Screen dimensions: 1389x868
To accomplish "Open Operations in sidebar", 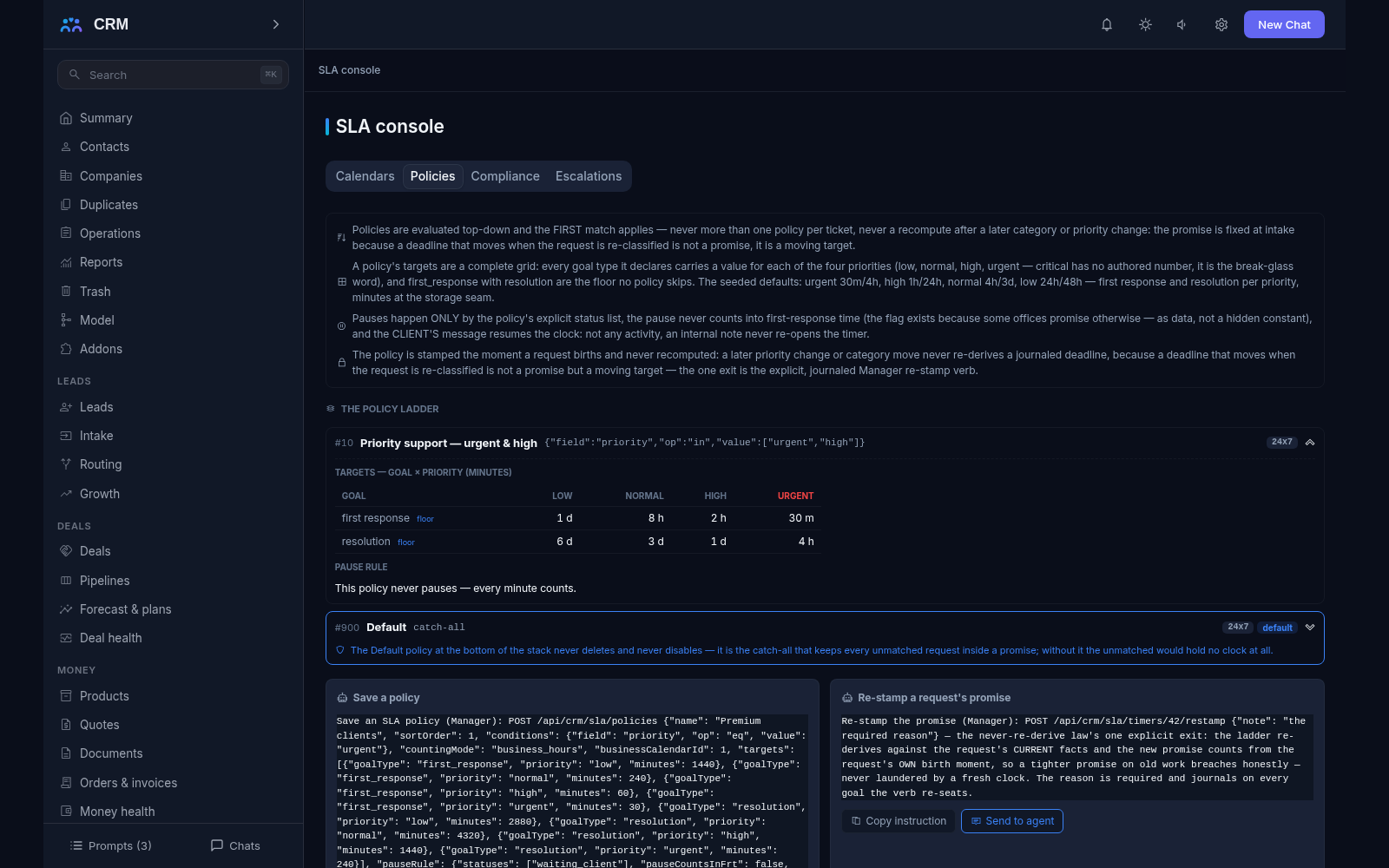I will click(x=173, y=233).
